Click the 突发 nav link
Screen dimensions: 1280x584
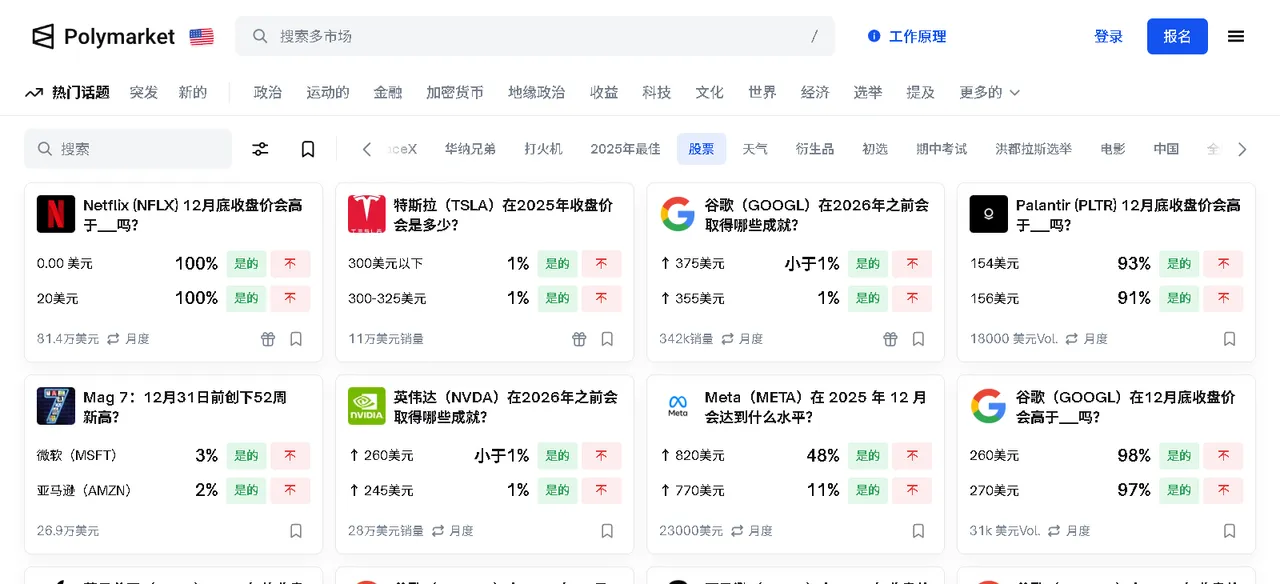pos(144,92)
